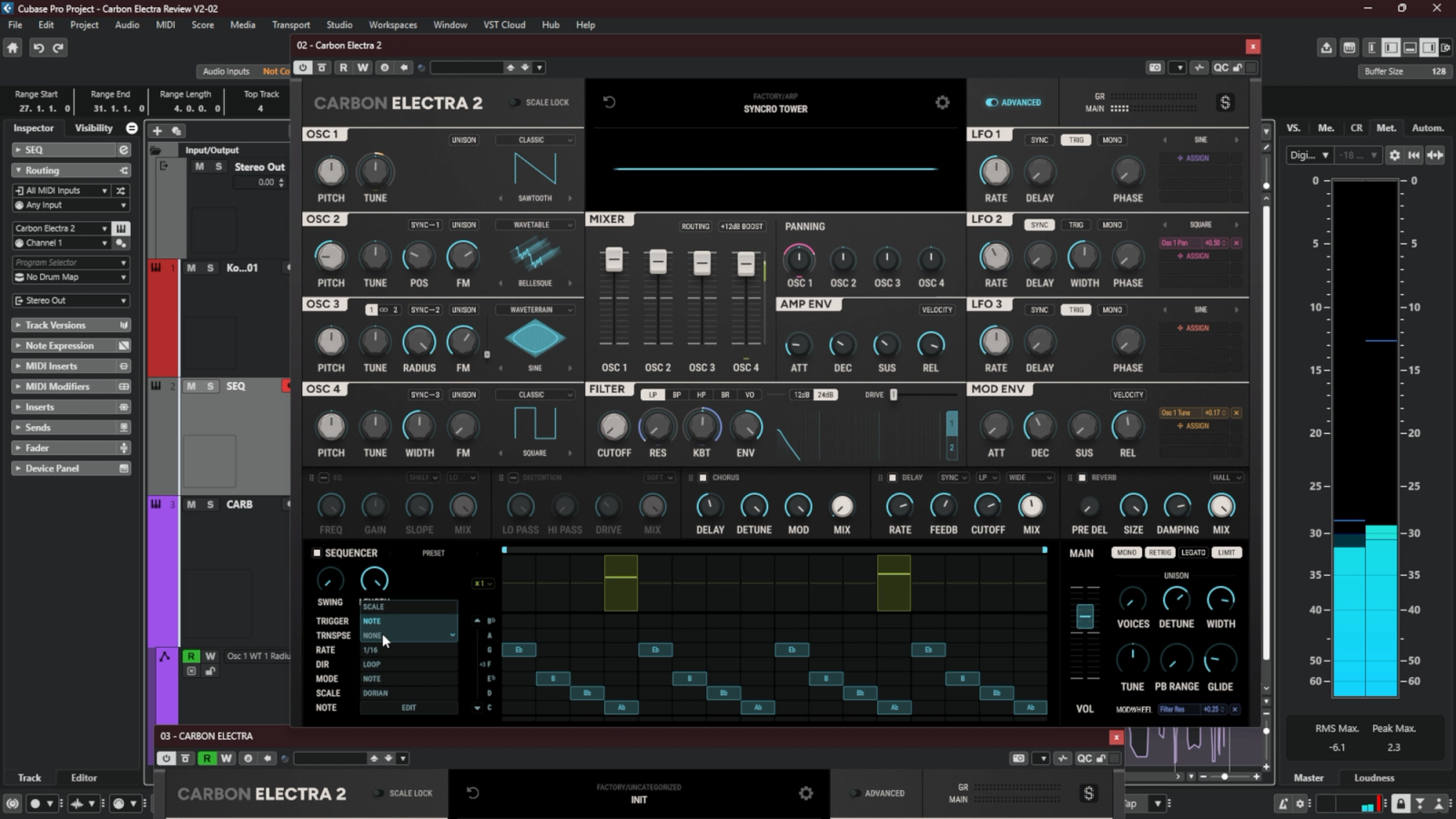1456x819 pixels.
Task: Expand MIDI Modifiers section
Action: pyautogui.click(x=71, y=387)
